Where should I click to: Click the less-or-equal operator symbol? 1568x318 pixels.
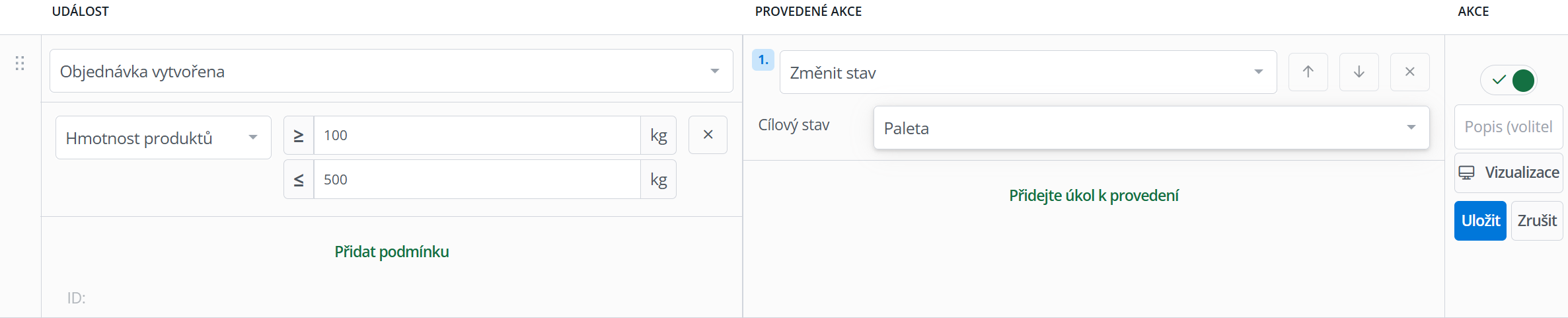299,179
